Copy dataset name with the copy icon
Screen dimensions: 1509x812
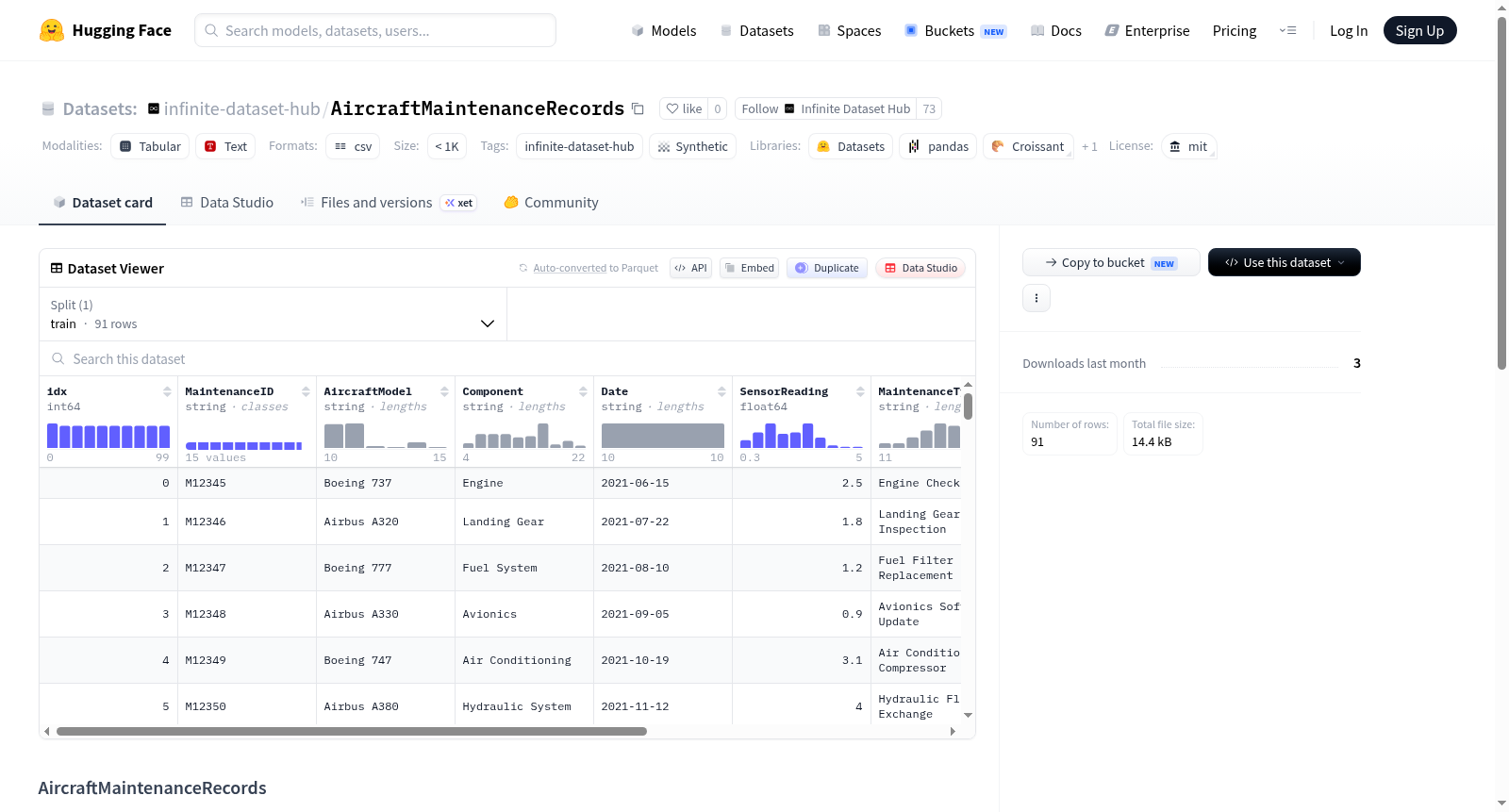(x=638, y=108)
